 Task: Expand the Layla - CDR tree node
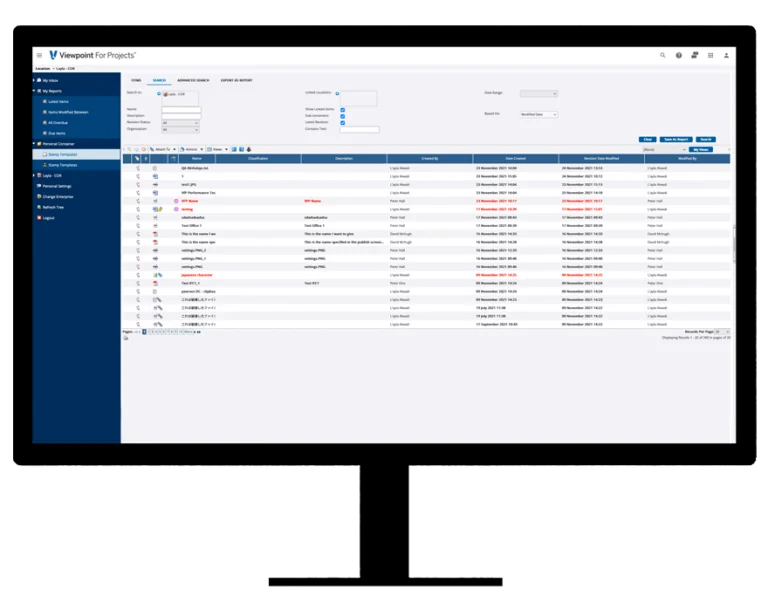click(x=34, y=175)
